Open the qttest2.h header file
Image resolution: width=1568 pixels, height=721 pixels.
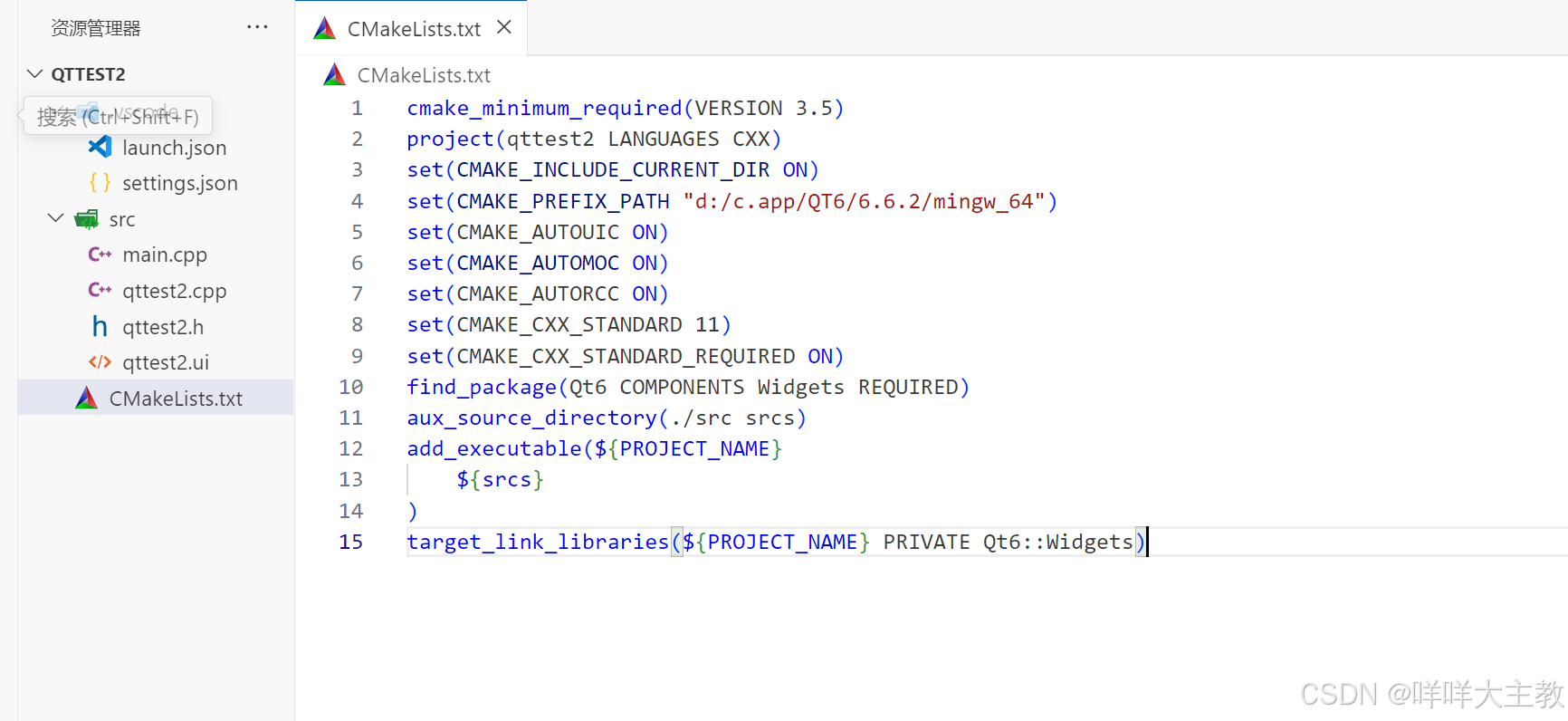click(163, 327)
